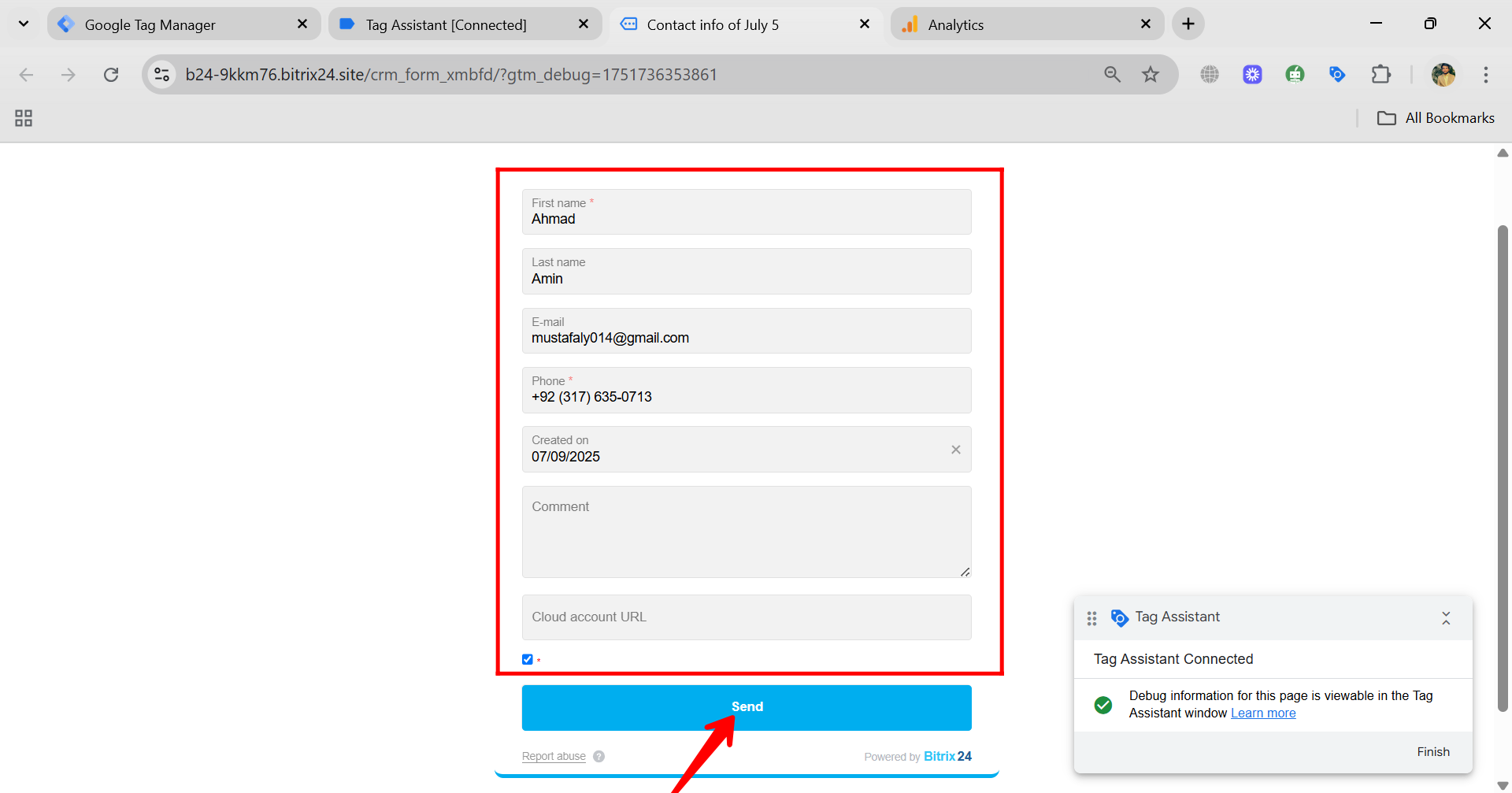1512x793 pixels.
Task: Grab the Tag Assistant panel drag handle
Action: click(x=1091, y=618)
